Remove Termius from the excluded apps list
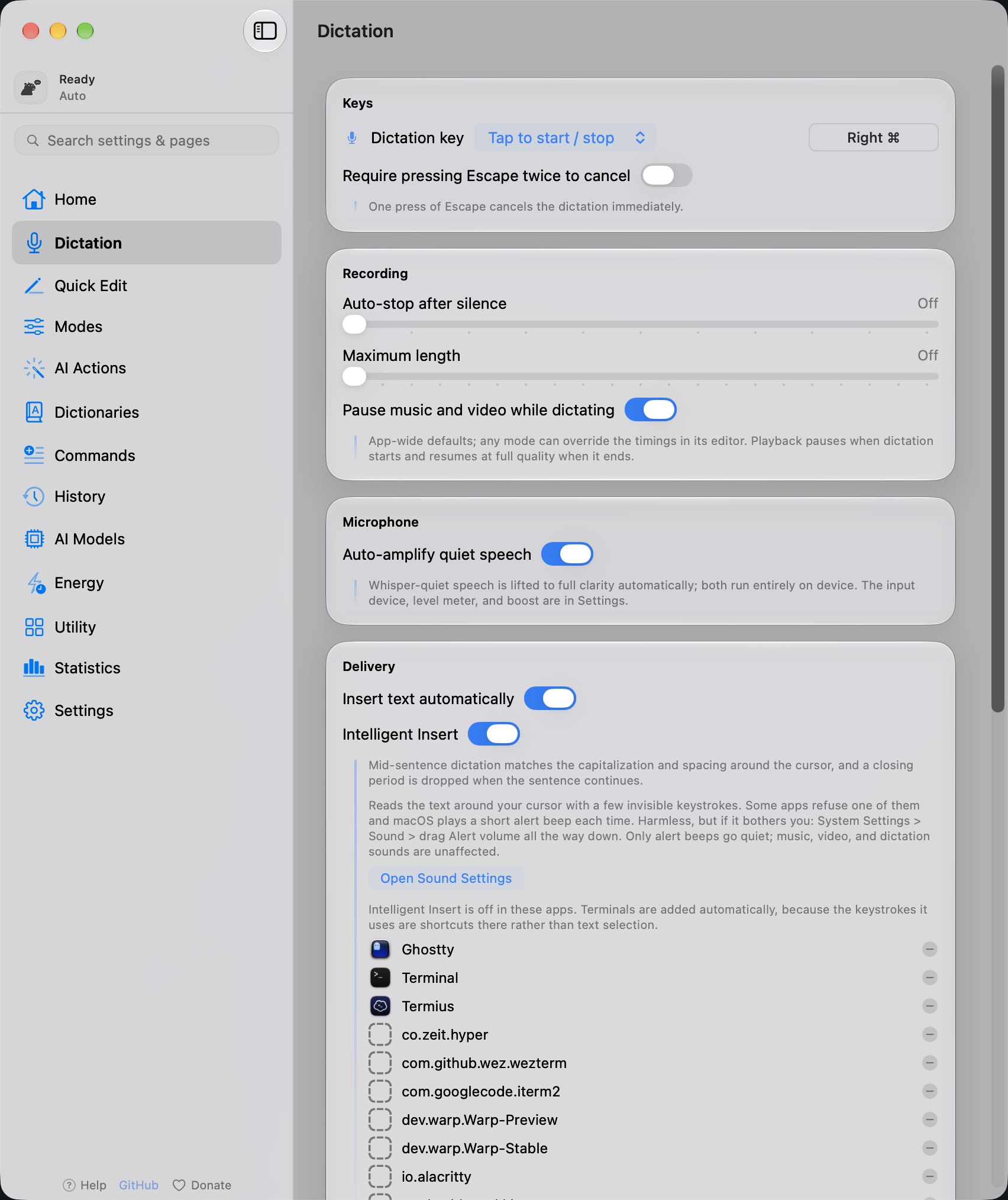 pos(930,1006)
